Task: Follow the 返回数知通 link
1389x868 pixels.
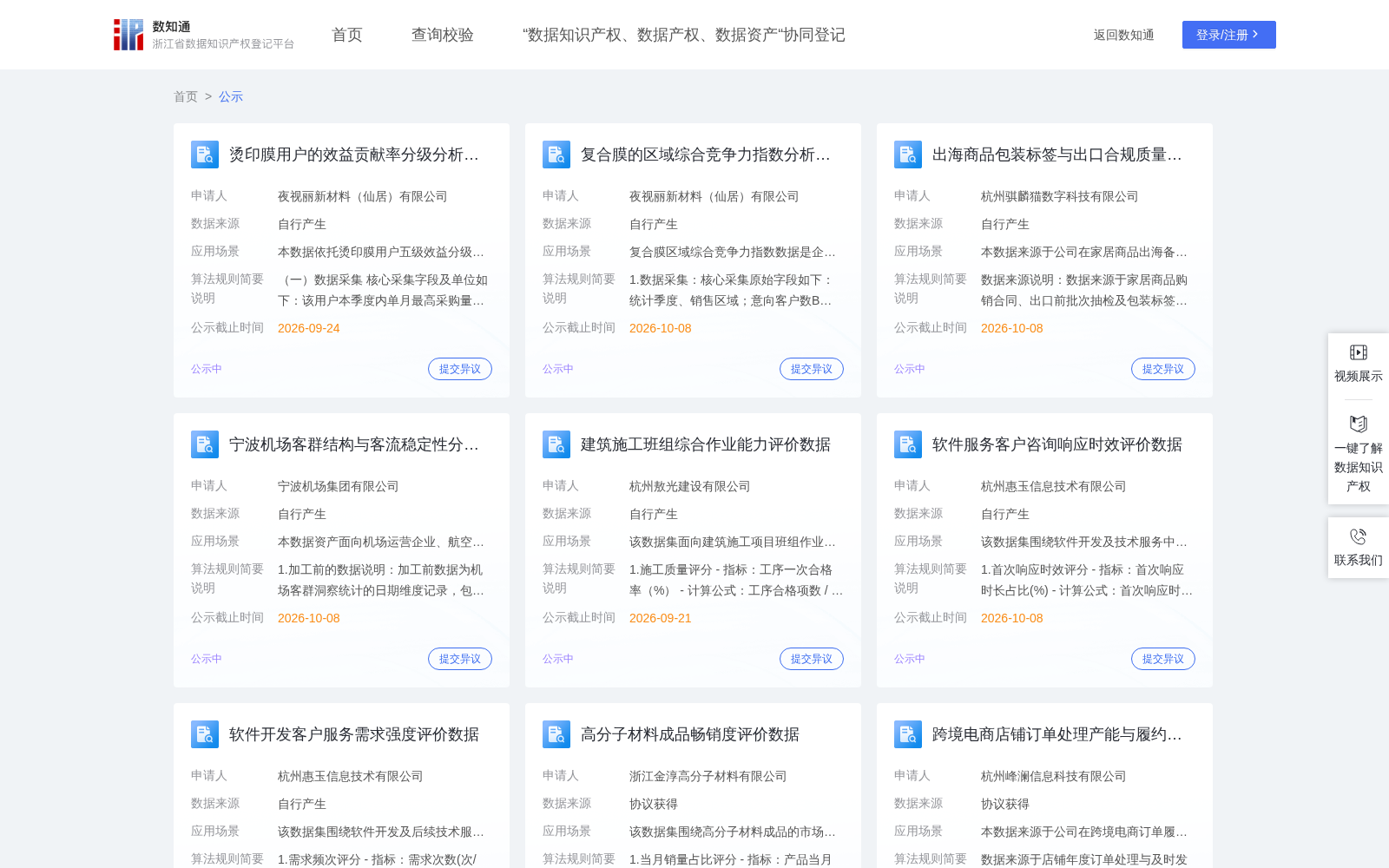Action: pos(1123,35)
